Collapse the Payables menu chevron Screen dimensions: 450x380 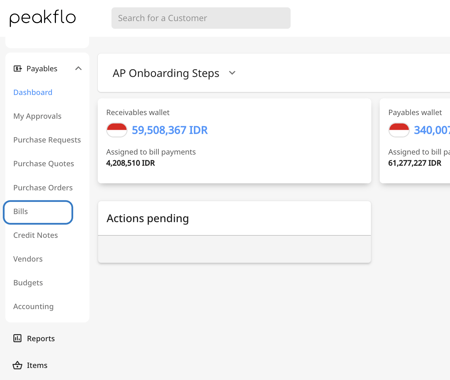(x=78, y=69)
